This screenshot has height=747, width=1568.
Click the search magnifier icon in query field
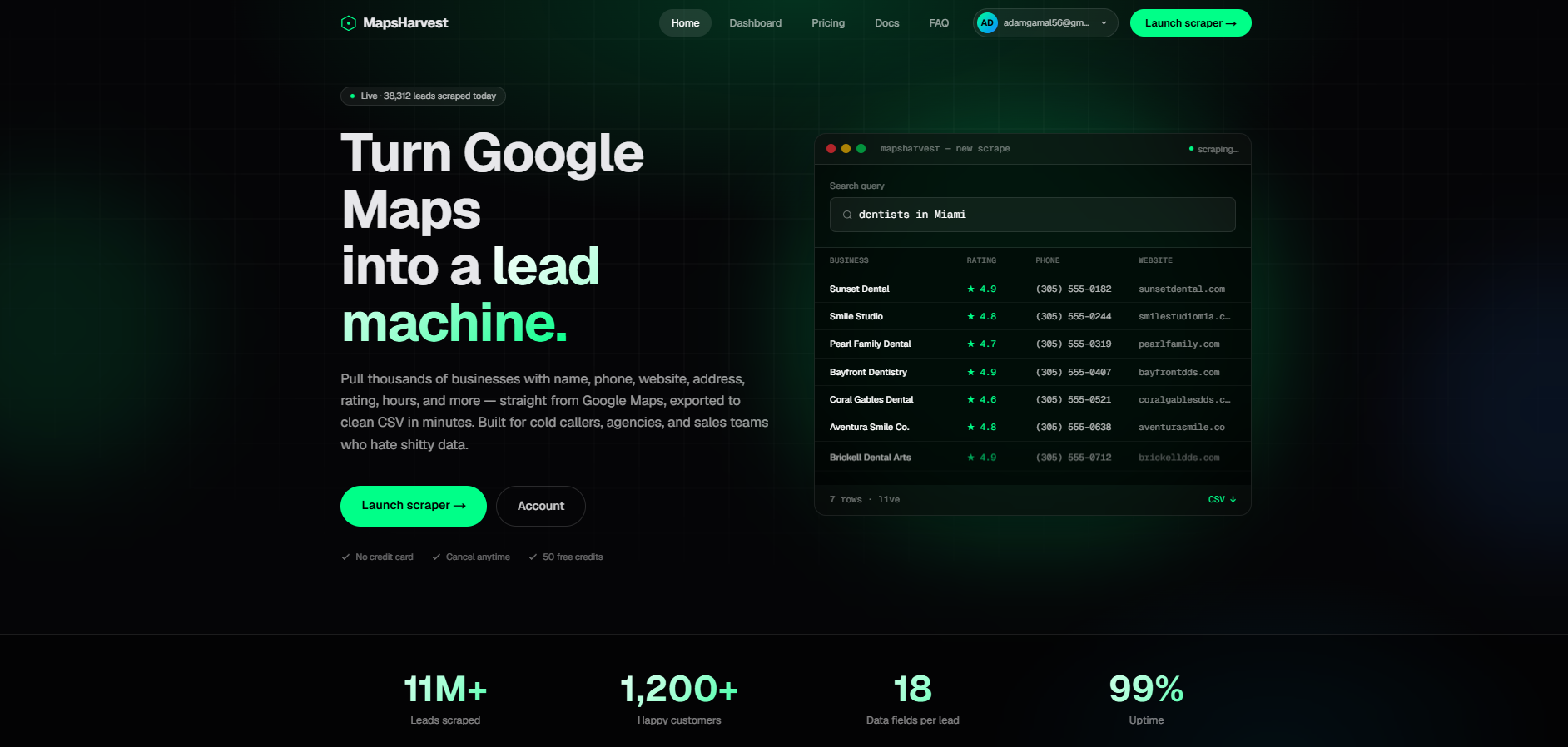coord(847,215)
